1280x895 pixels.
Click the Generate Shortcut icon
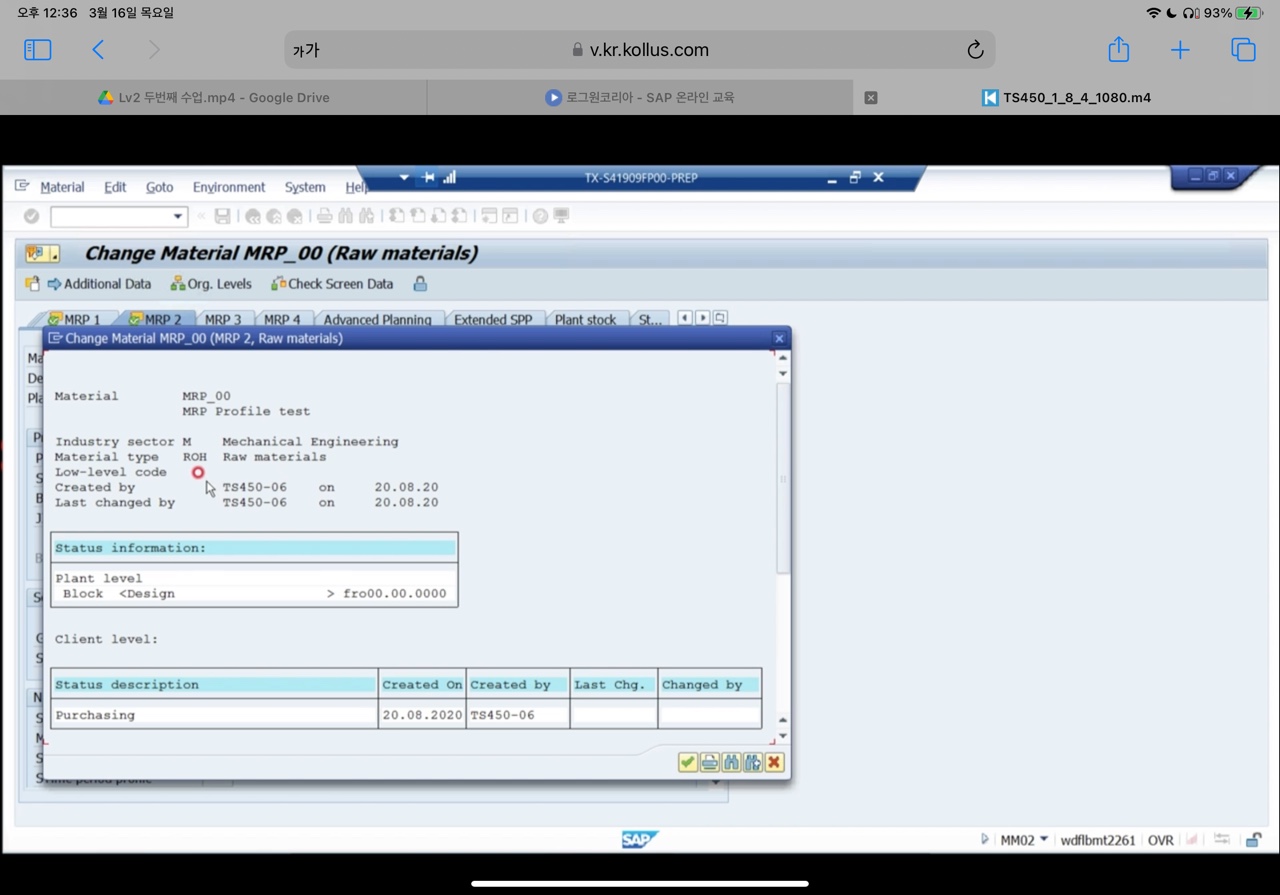tap(510, 216)
